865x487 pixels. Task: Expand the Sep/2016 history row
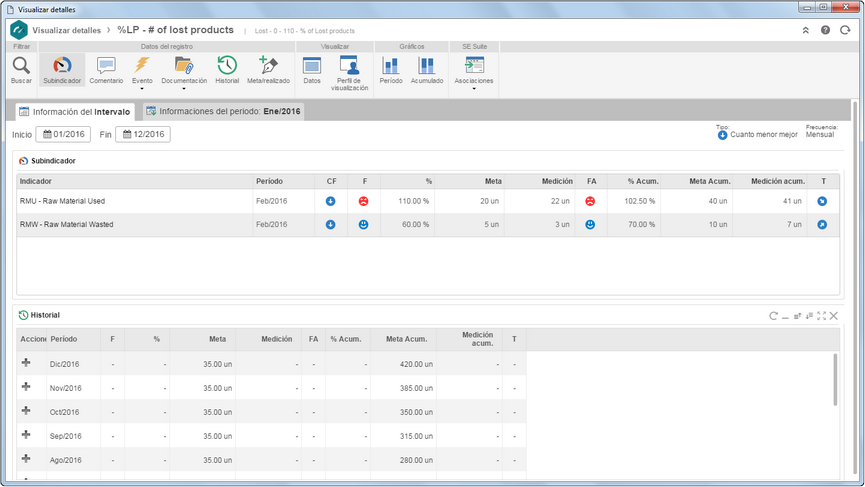click(26, 435)
